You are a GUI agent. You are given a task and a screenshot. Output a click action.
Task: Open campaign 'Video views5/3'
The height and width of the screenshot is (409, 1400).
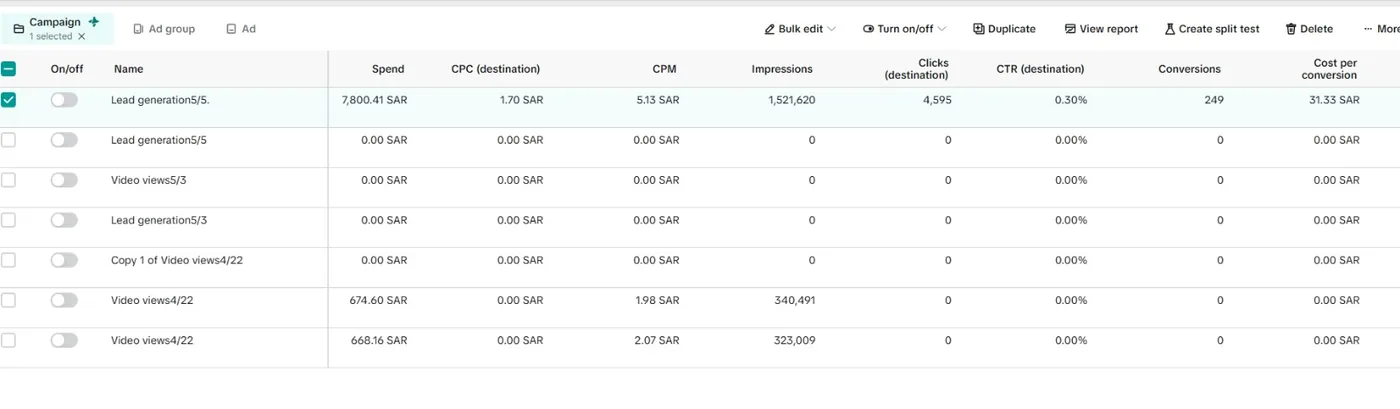tap(149, 180)
